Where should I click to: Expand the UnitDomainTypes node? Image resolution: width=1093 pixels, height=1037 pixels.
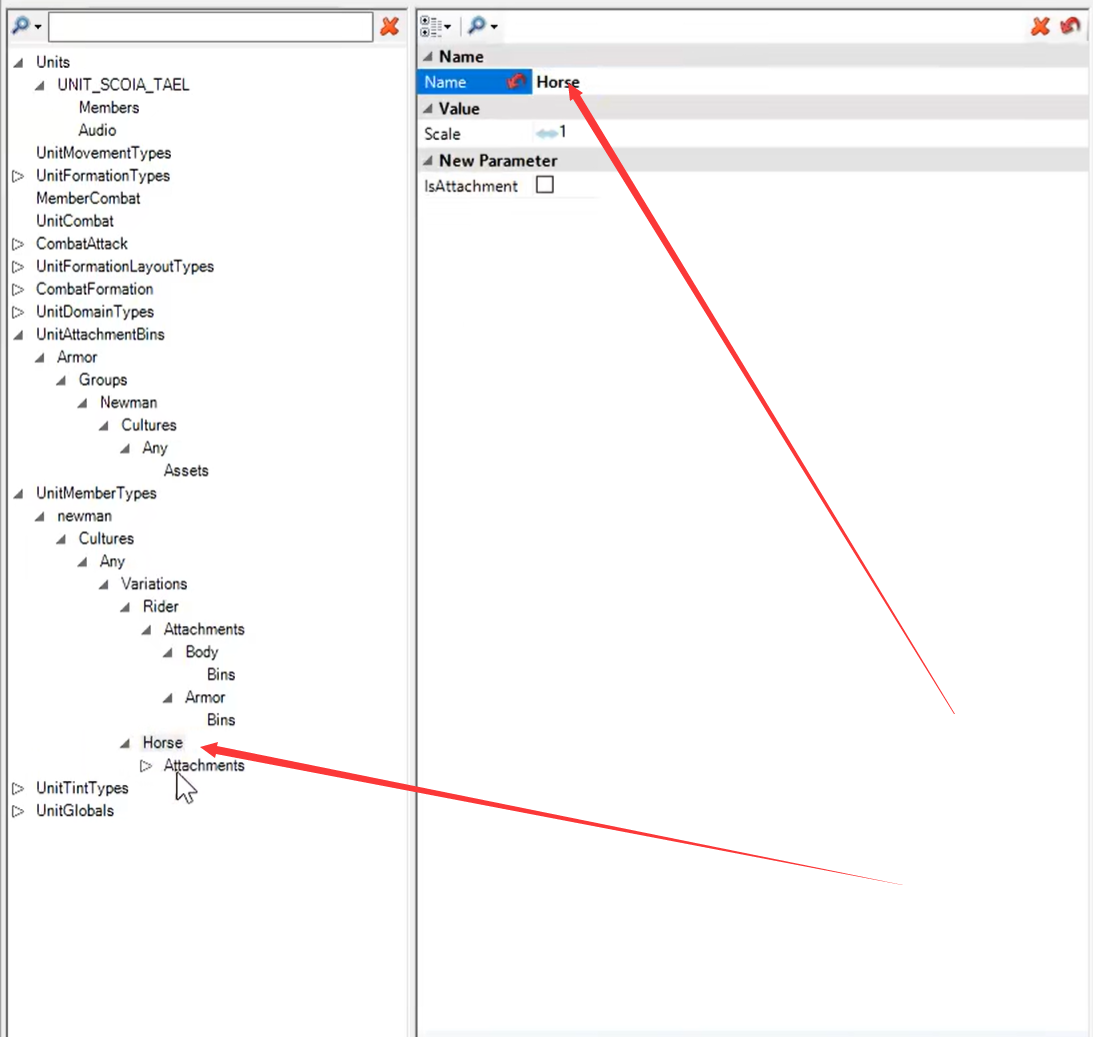point(18,312)
